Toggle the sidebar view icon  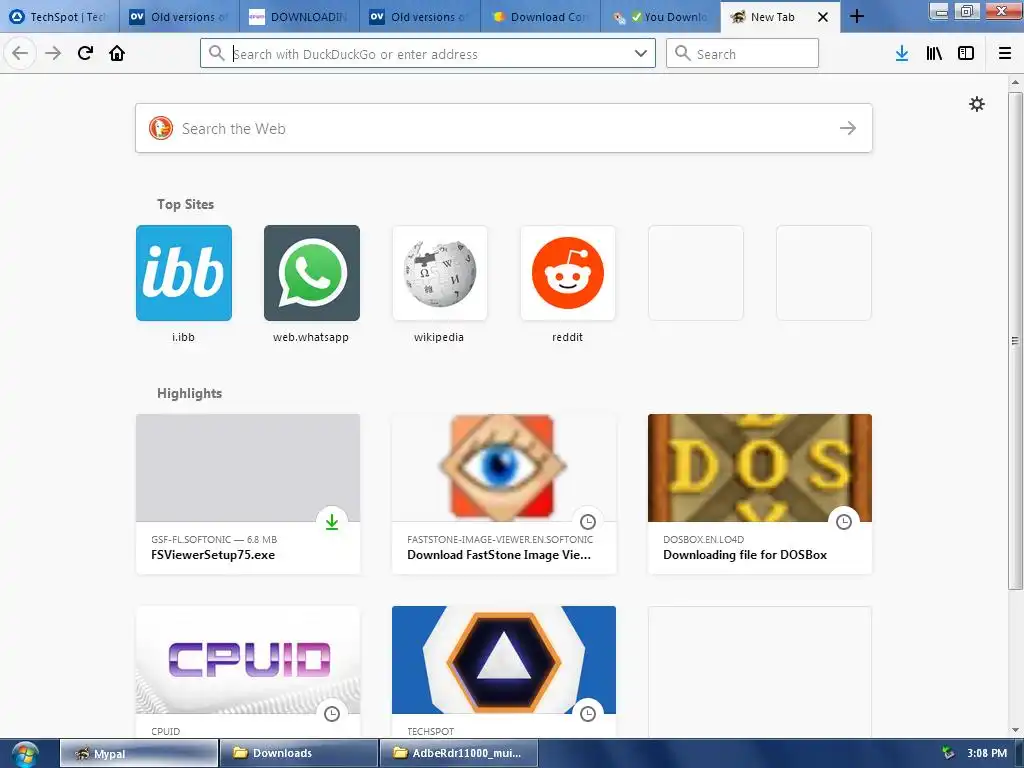tap(966, 53)
